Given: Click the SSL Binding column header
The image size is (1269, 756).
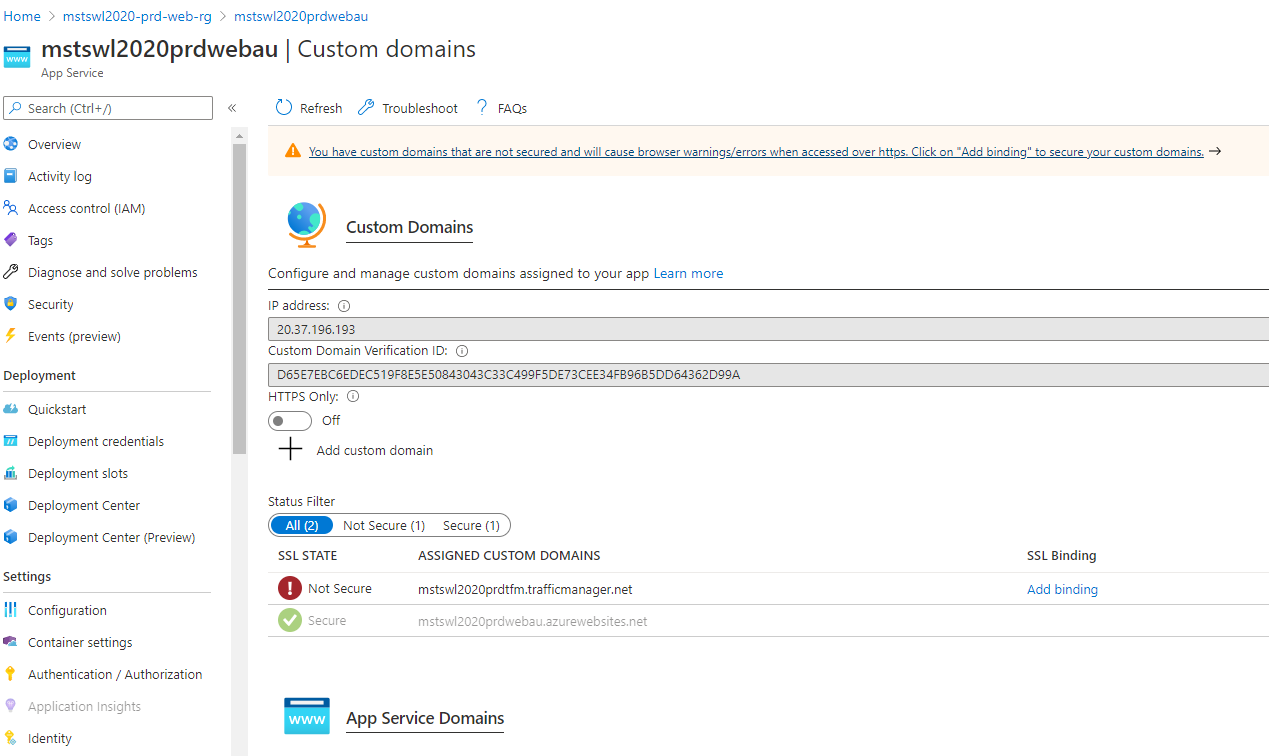Looking at the screenshot, I should 1061,556.
